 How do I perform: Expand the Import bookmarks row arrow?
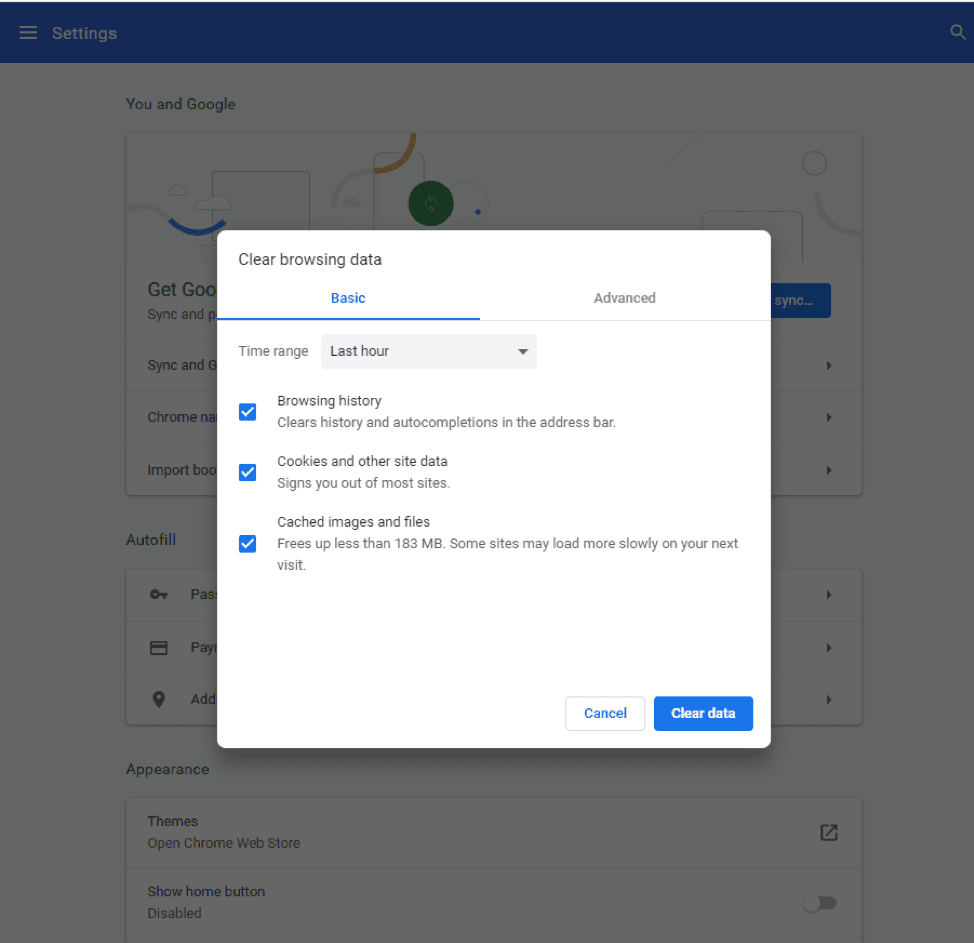pyautogui.click(x=829, y=470)
